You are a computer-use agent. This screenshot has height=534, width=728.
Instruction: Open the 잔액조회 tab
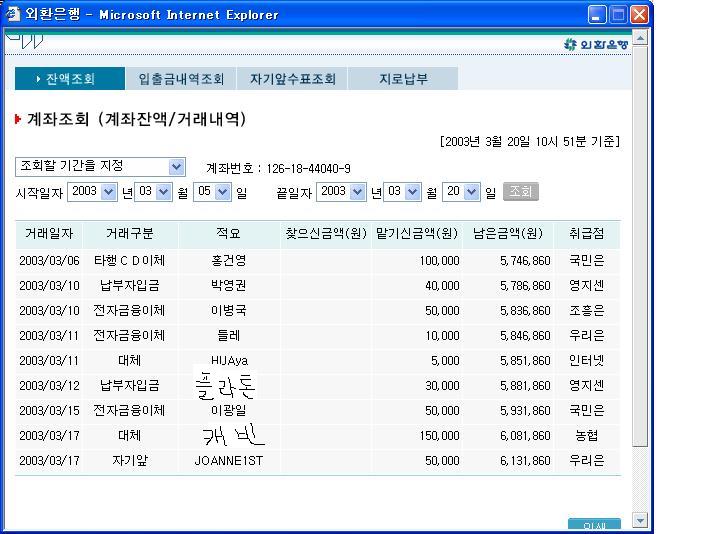[x=69, y=79]
